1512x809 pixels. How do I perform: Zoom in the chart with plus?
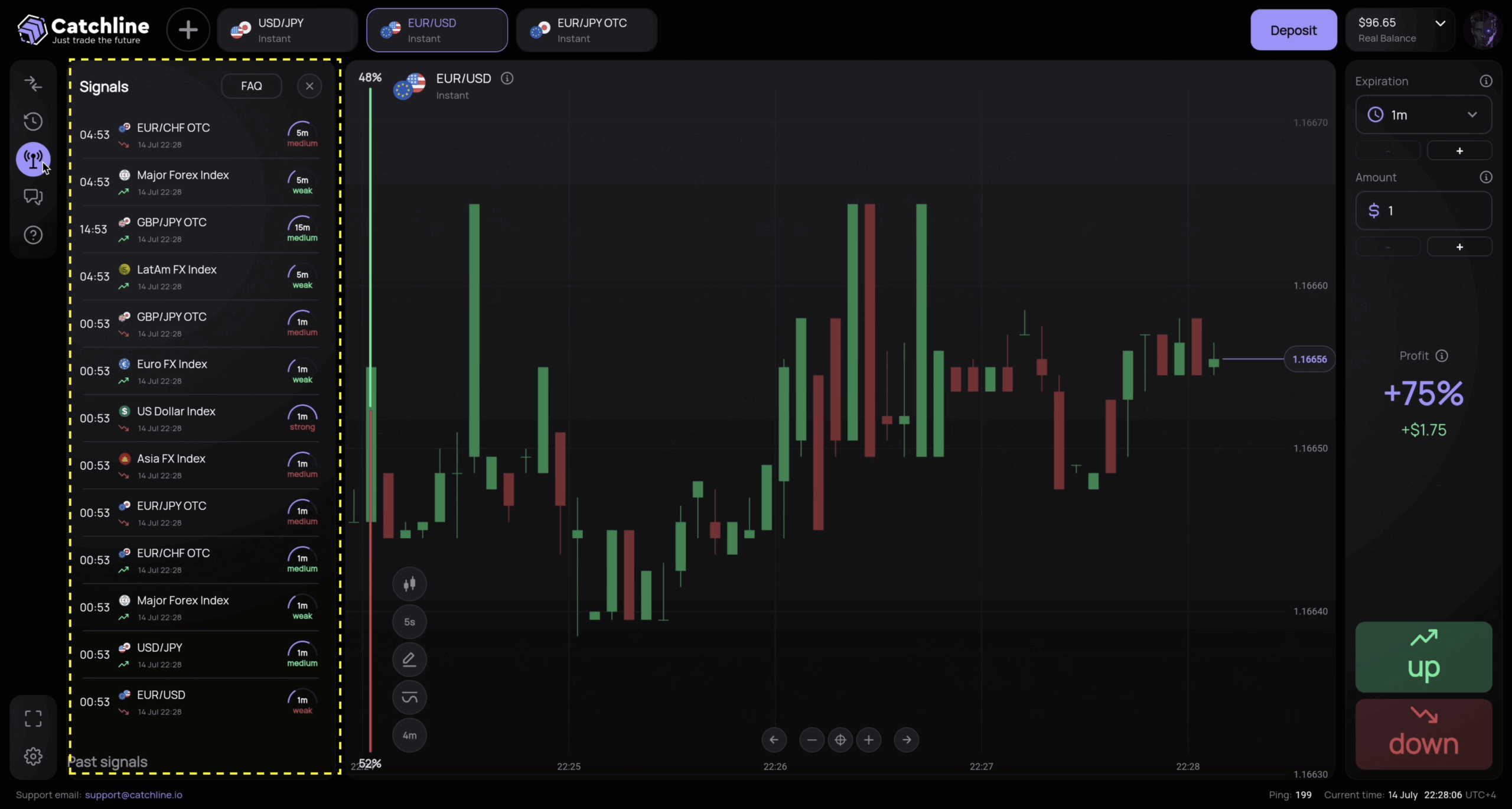(x=868, y=740)
